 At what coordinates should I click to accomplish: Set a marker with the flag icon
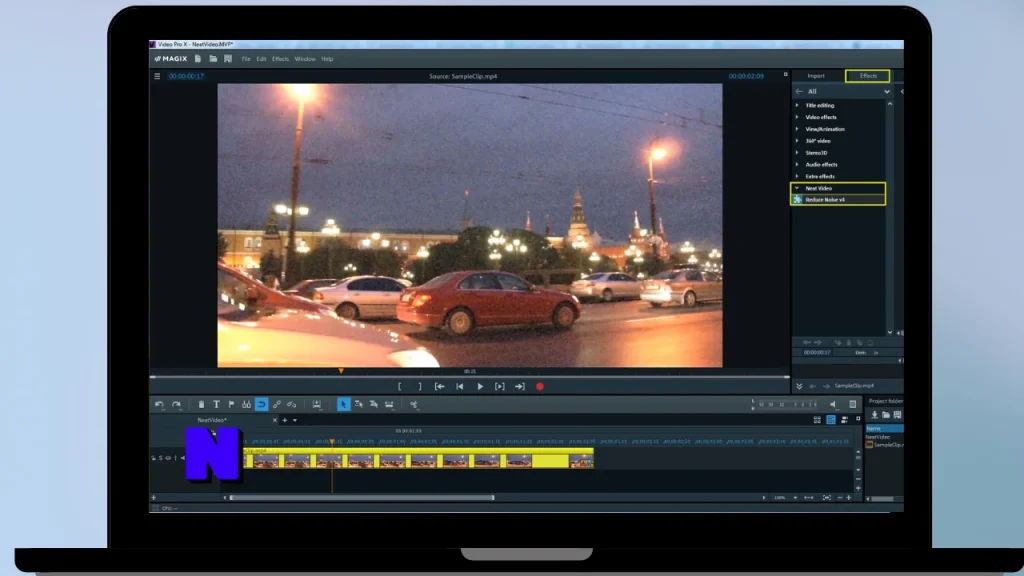(x=231, y=405)
